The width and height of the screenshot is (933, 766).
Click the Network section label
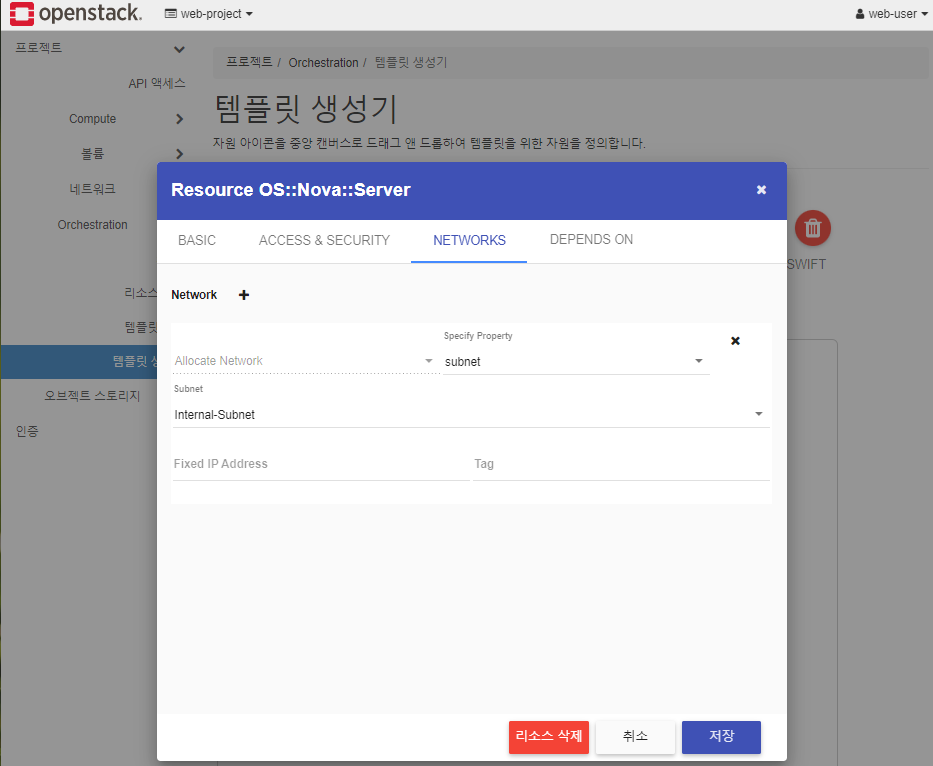pos(194,295)
